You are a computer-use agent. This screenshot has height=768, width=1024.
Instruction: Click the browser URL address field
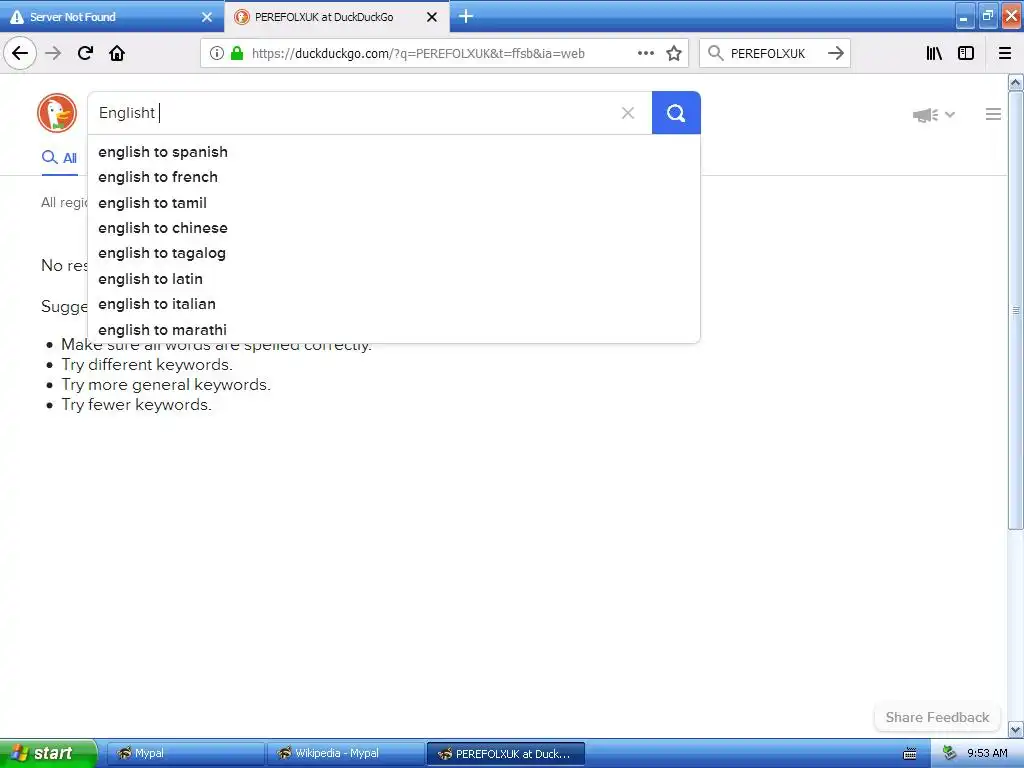(418, 54)
